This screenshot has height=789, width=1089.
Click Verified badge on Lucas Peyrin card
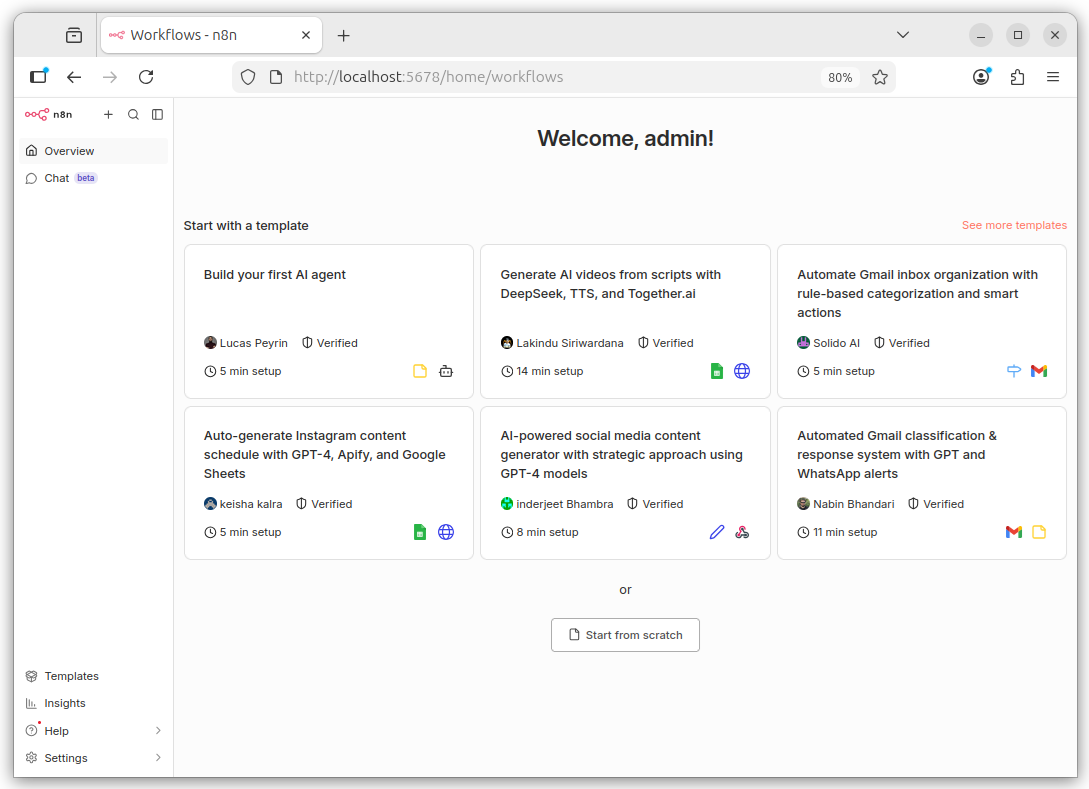(330, 343)
